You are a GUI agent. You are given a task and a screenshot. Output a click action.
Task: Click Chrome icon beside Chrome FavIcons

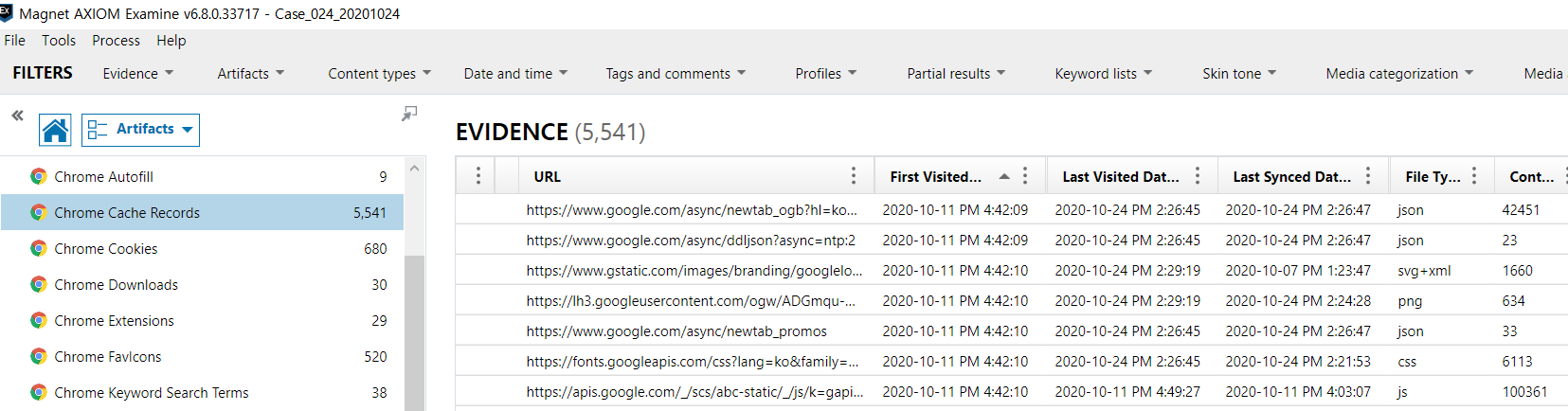(39, 356)
